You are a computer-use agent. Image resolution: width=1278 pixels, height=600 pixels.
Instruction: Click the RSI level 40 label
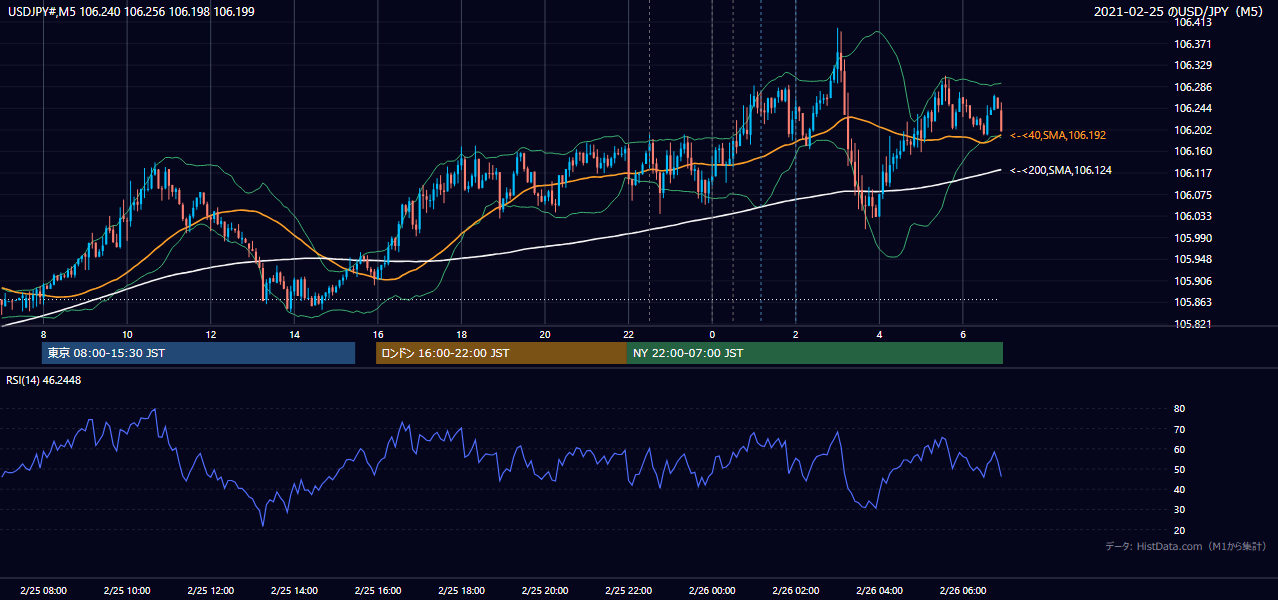pos(1180,489)
